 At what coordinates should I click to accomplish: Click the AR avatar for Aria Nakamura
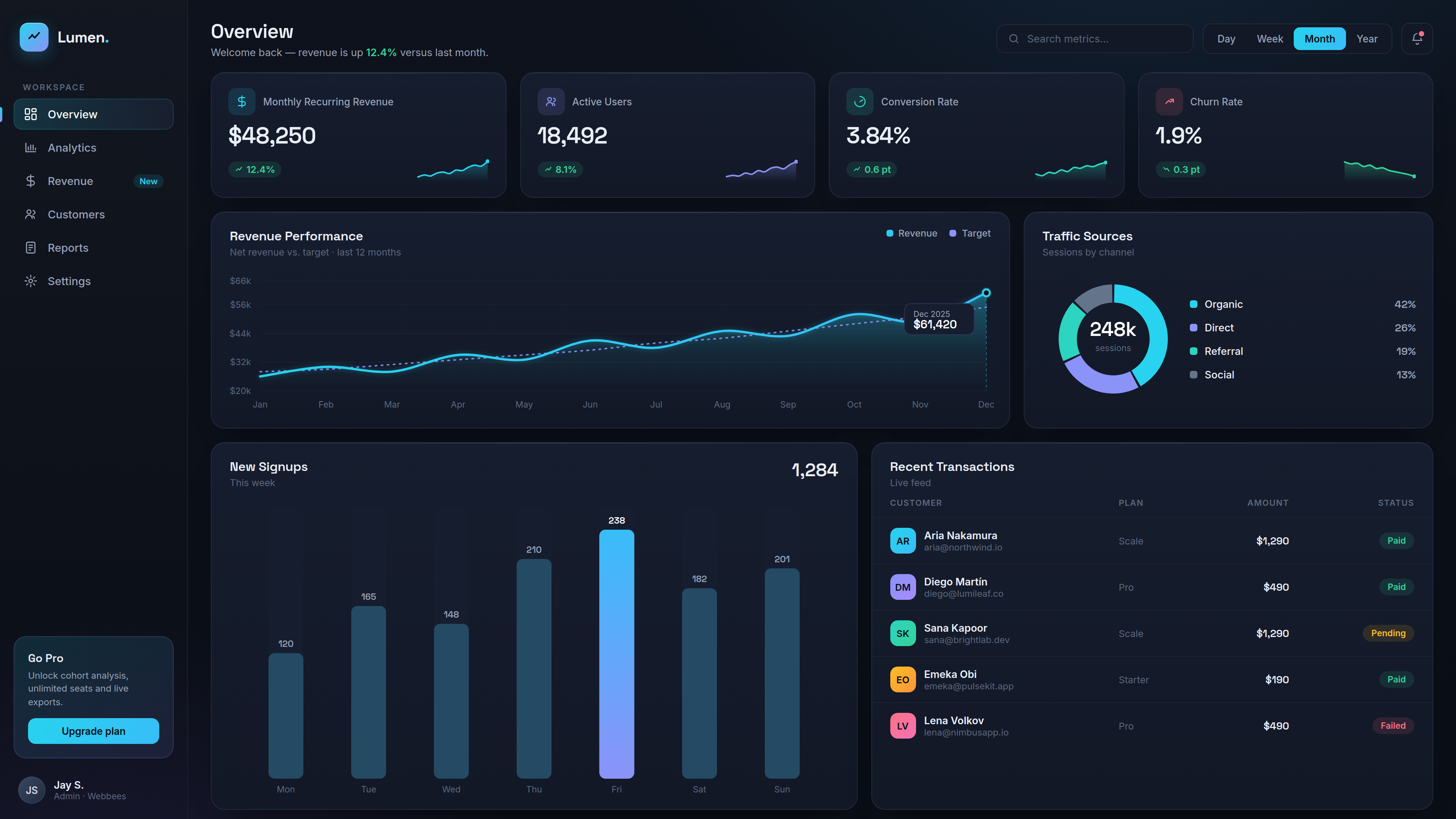click(x=903, y=541)
